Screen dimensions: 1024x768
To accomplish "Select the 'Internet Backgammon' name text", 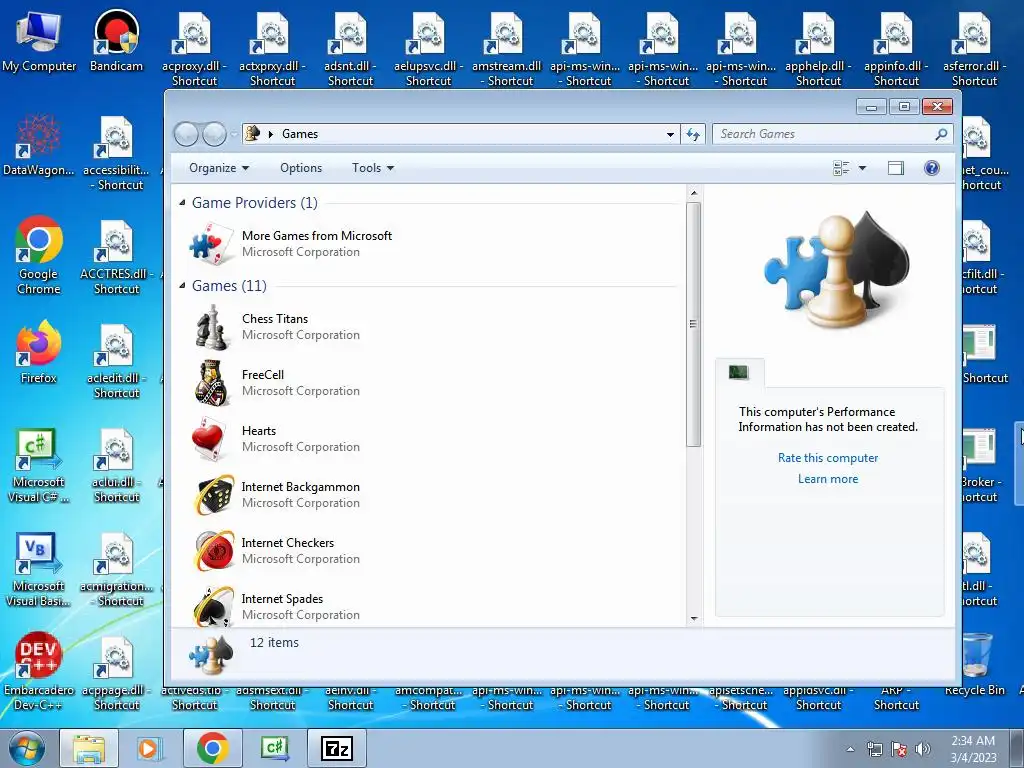I will point(300,487).
